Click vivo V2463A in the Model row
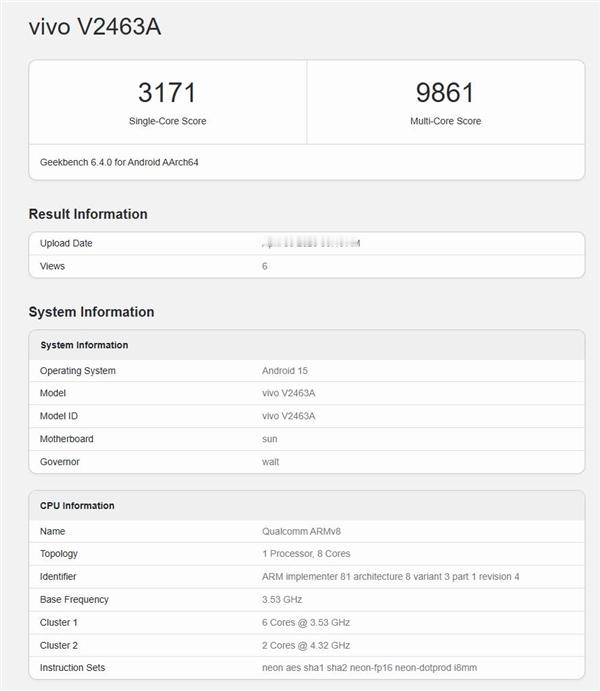This screenshot has width=600, height=691. (289, 393)
